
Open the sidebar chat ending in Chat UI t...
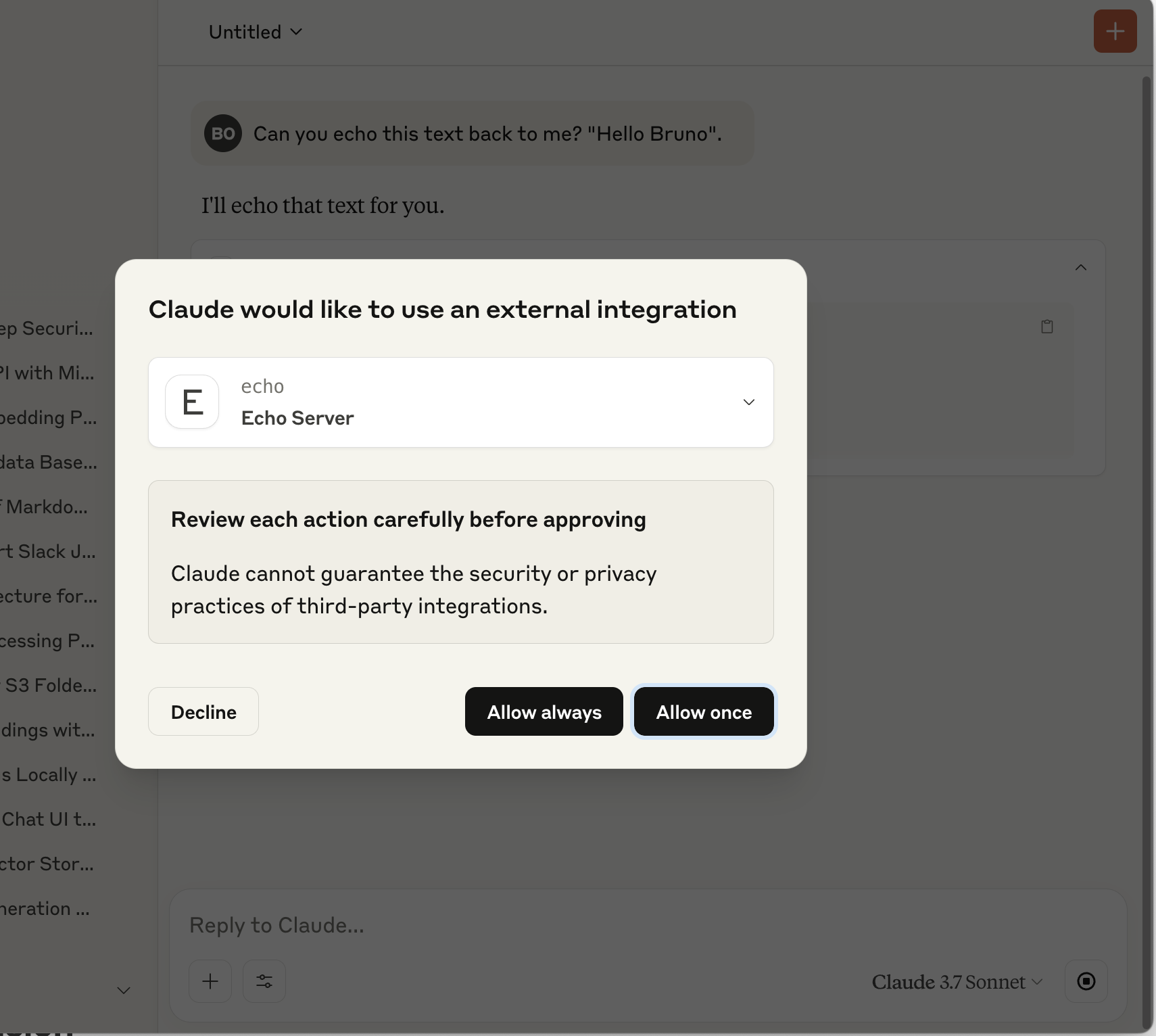(x=48, y=819)
